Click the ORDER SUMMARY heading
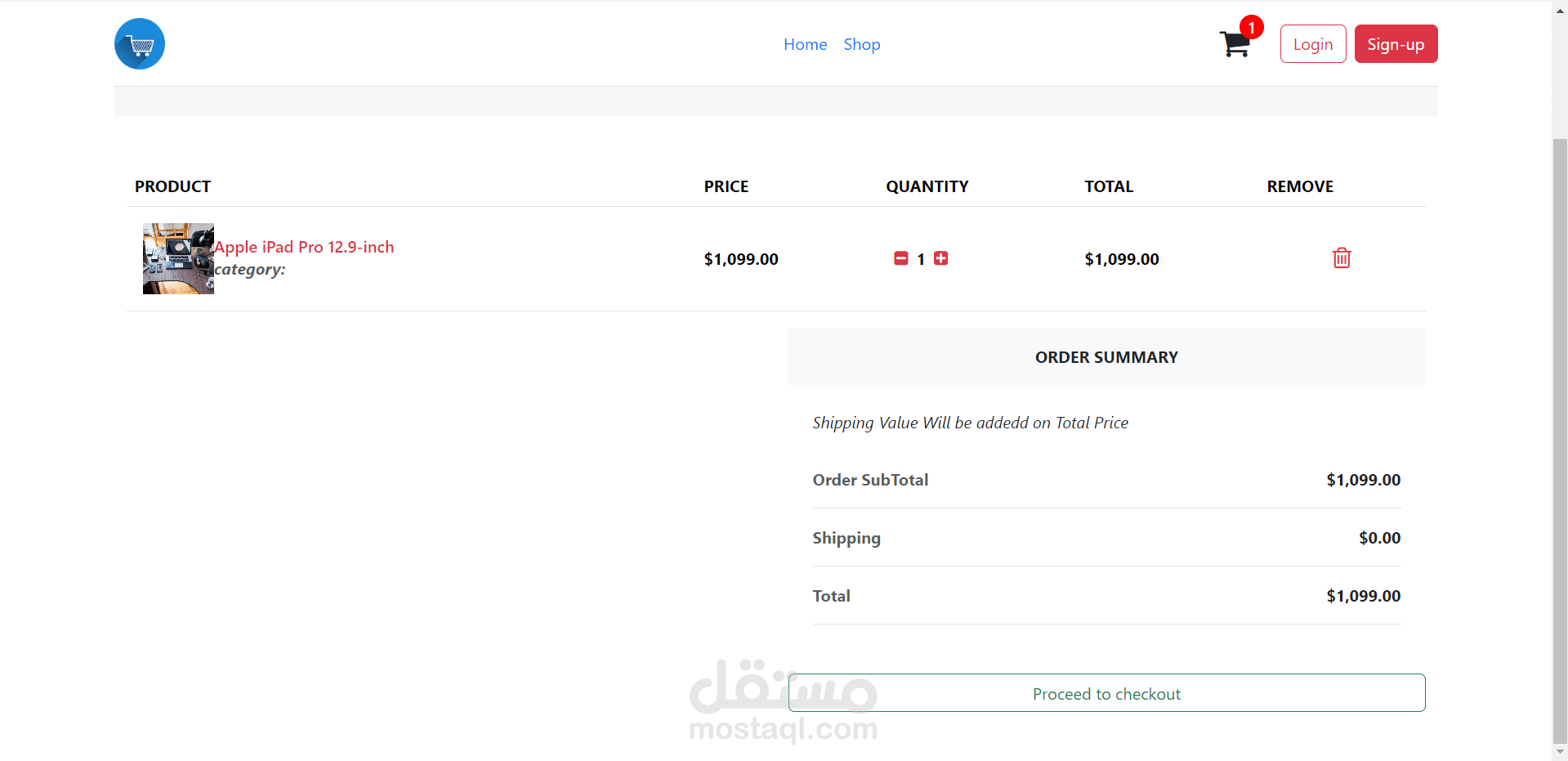 1106,357
